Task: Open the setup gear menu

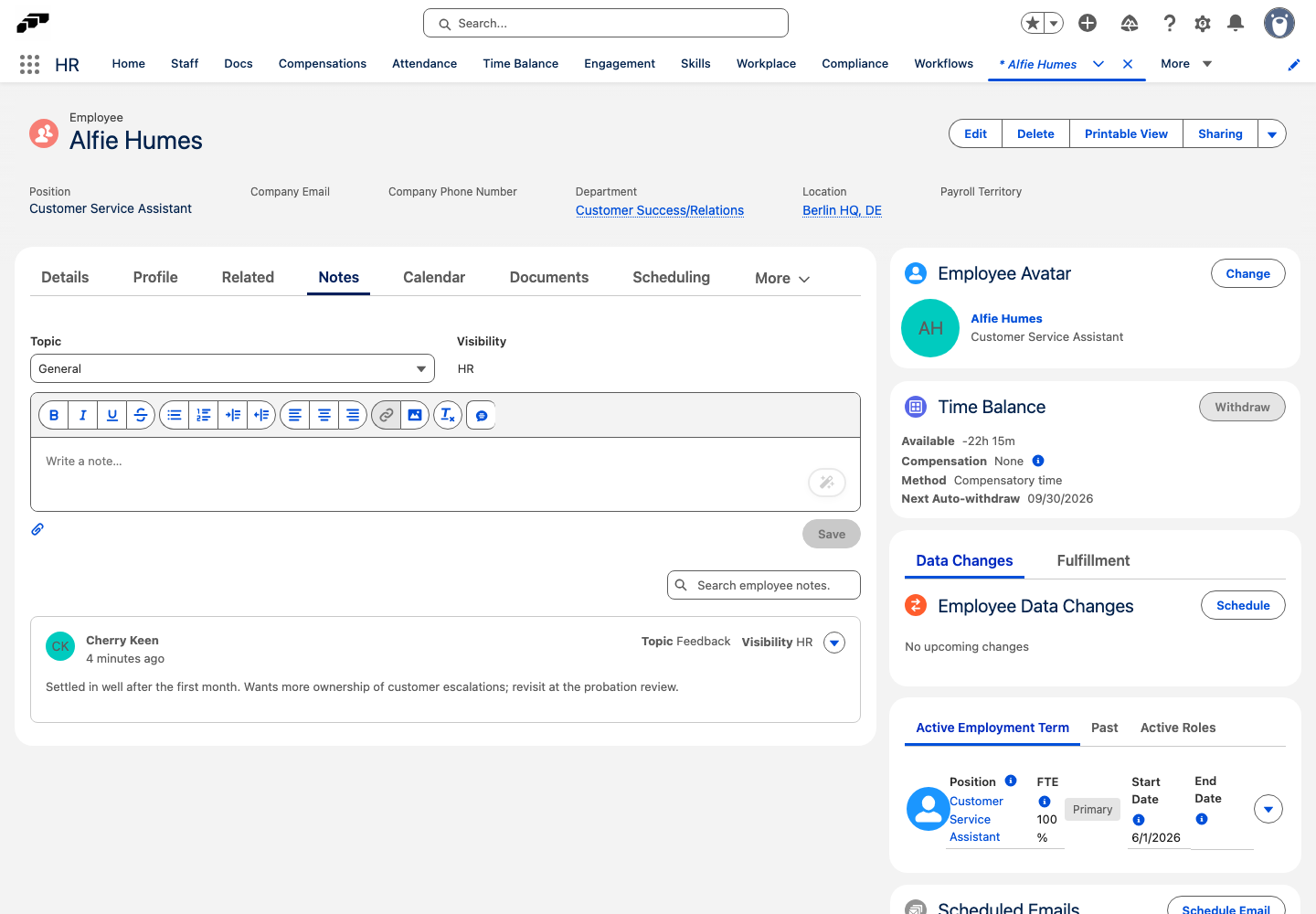Action: click(x=1203, y=24)
